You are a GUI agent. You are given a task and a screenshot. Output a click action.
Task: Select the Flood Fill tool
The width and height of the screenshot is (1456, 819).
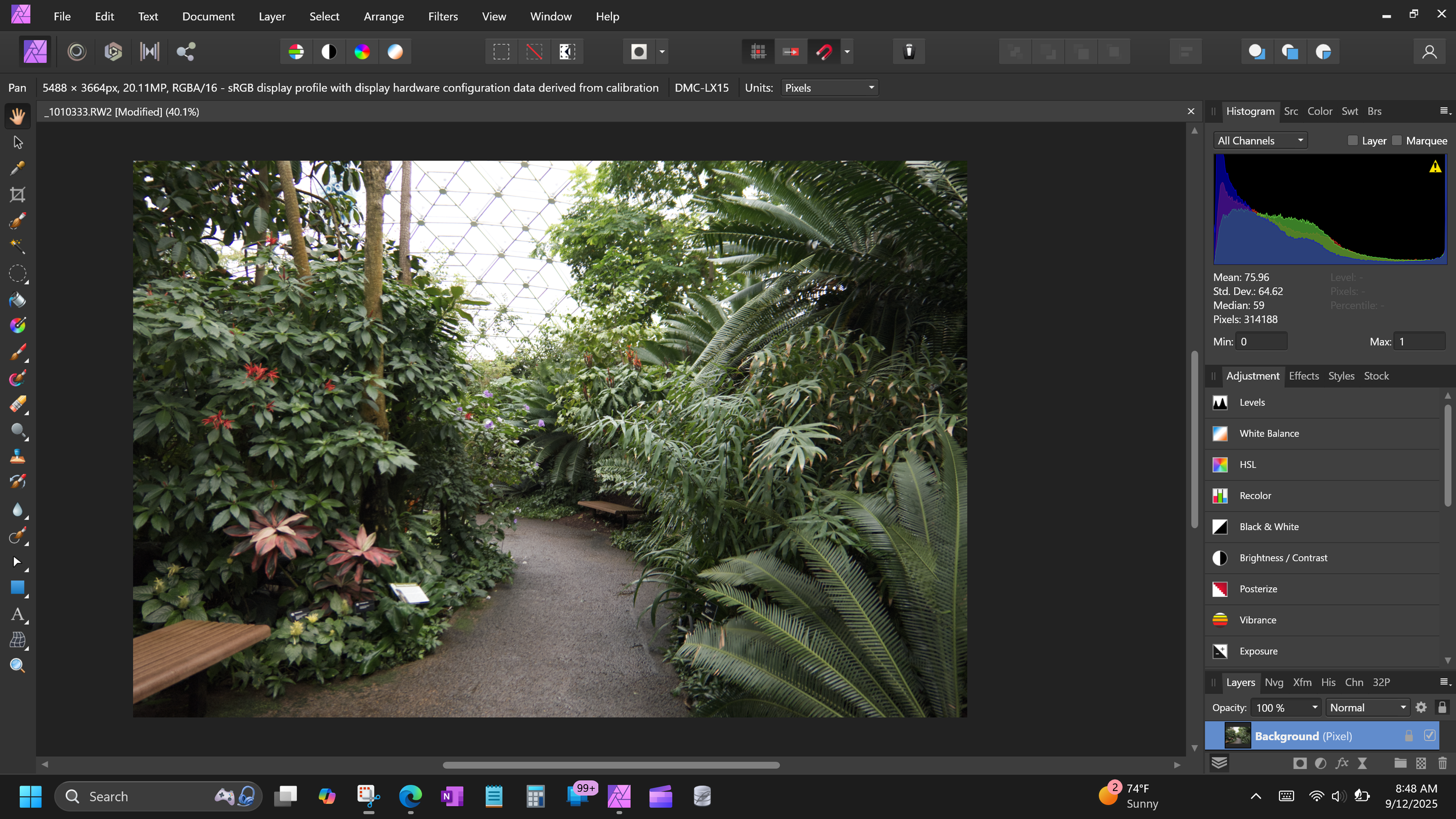(x=17, y=300)
